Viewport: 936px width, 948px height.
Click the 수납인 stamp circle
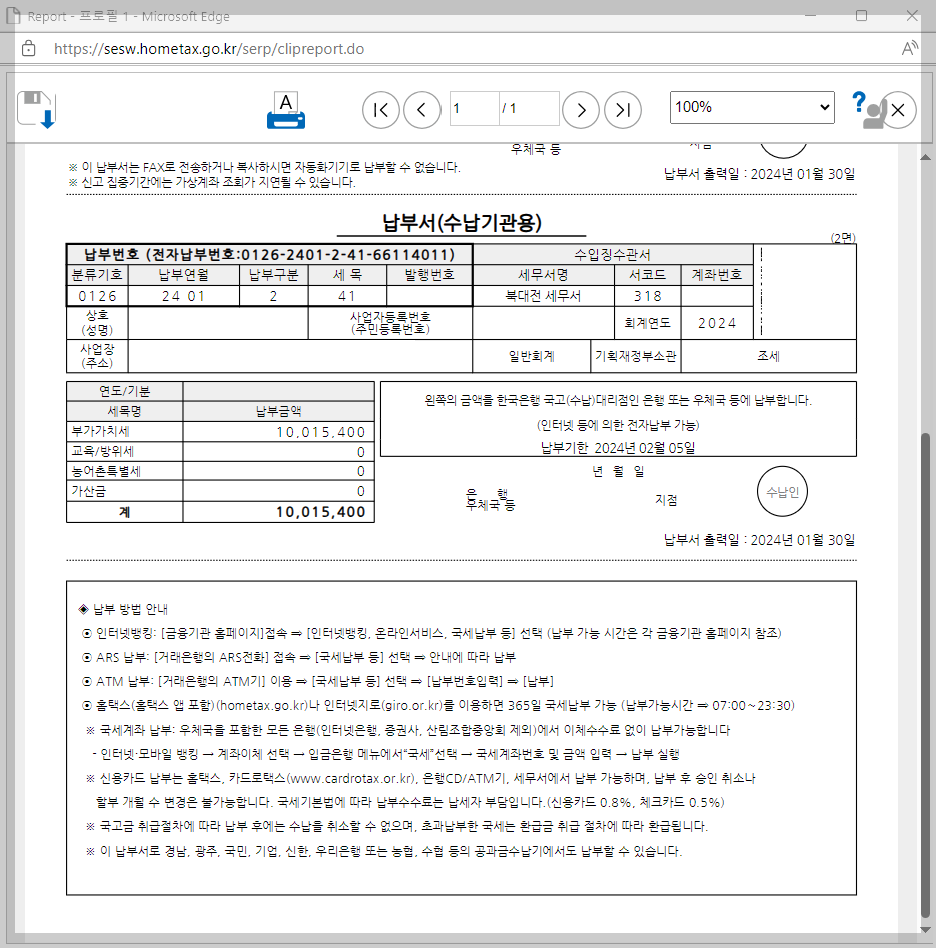782,492
